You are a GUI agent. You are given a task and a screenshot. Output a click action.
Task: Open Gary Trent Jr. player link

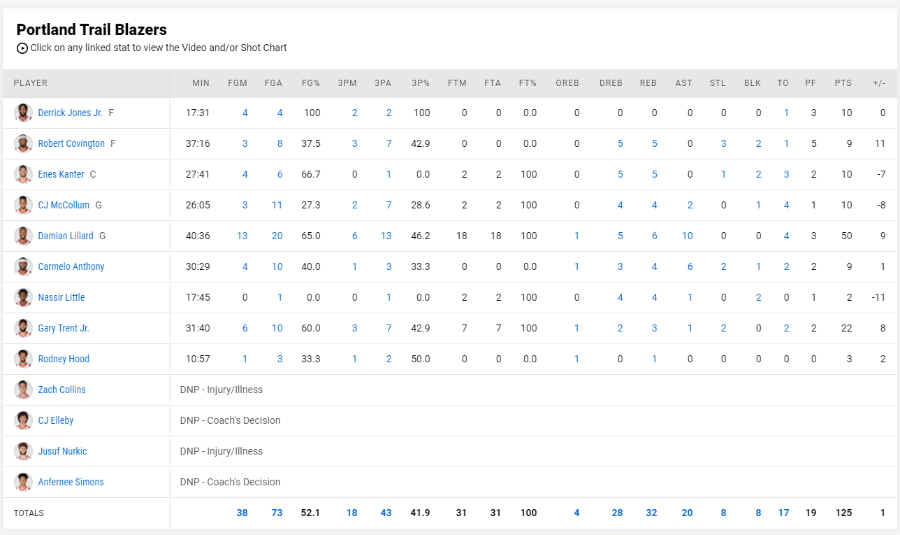[64, 328]
